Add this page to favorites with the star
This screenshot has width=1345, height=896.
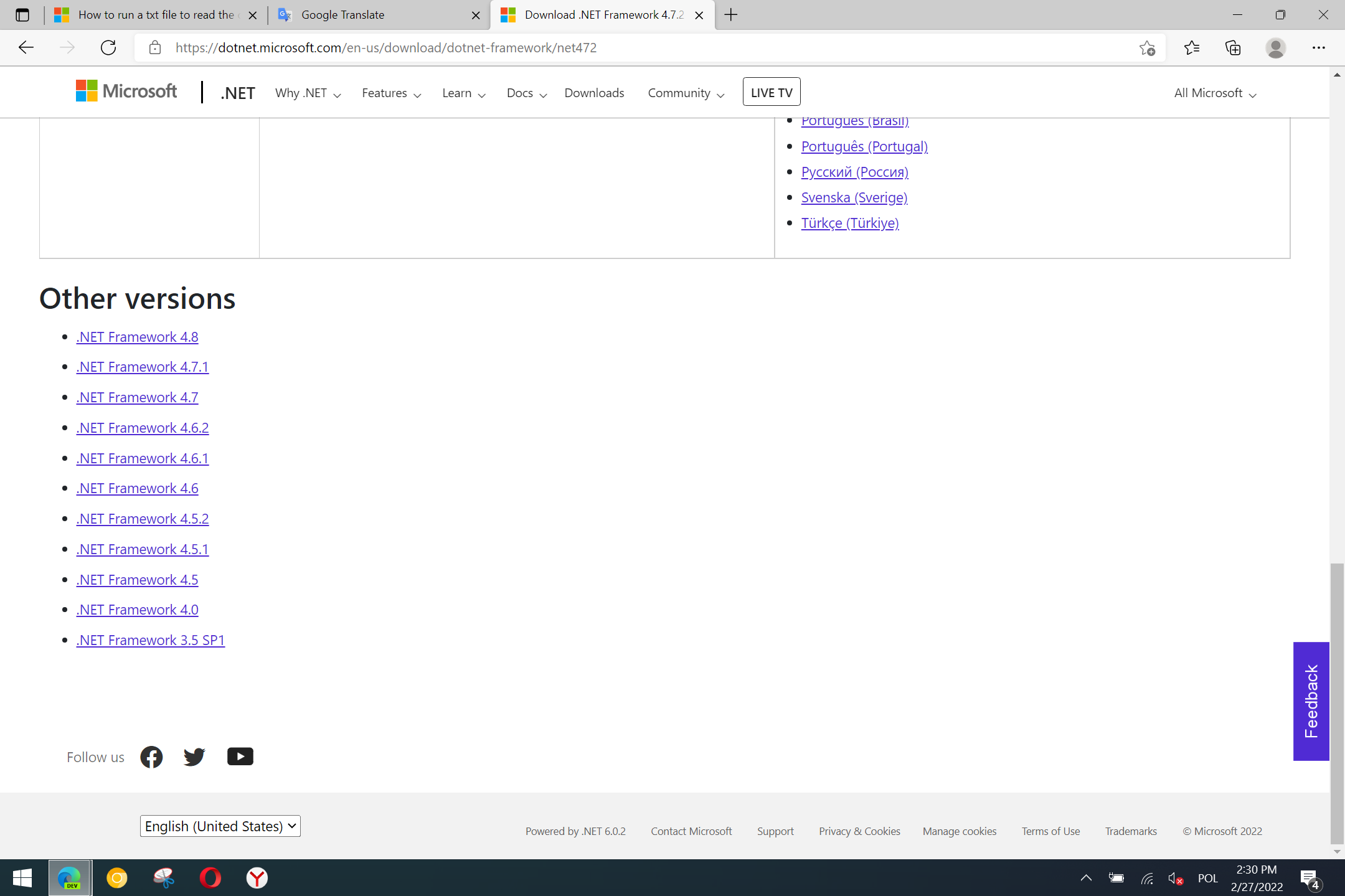click(1146, 47)
